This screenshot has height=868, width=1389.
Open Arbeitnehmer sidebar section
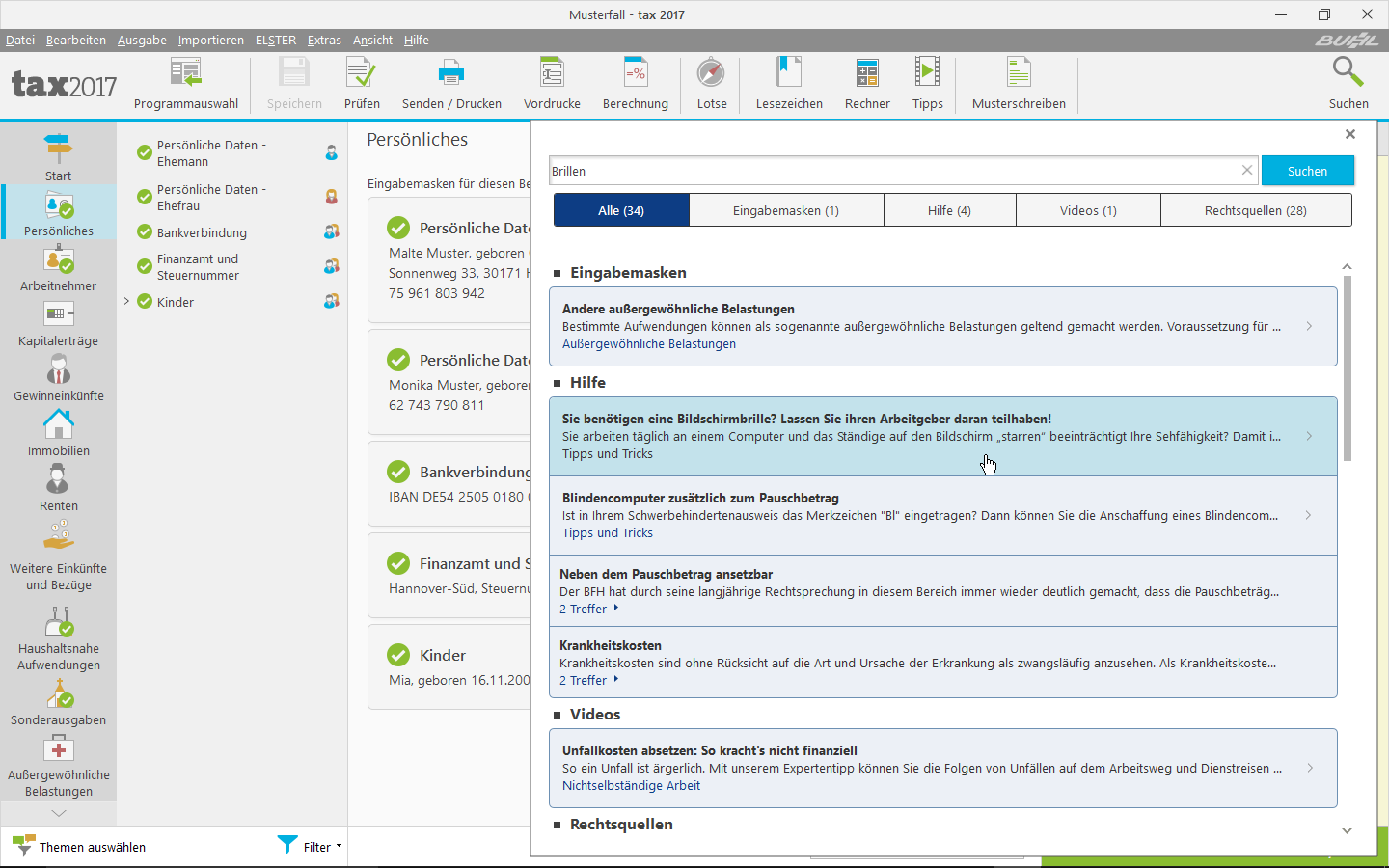pos(58,267)
